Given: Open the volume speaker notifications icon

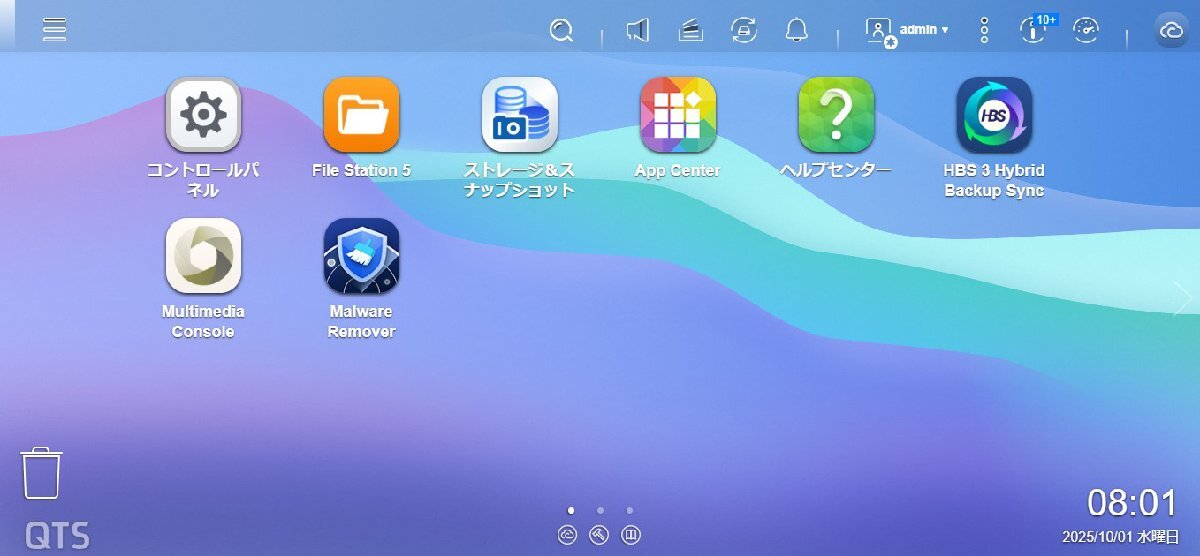Looking at the screenshot, I should click(638, 31).
